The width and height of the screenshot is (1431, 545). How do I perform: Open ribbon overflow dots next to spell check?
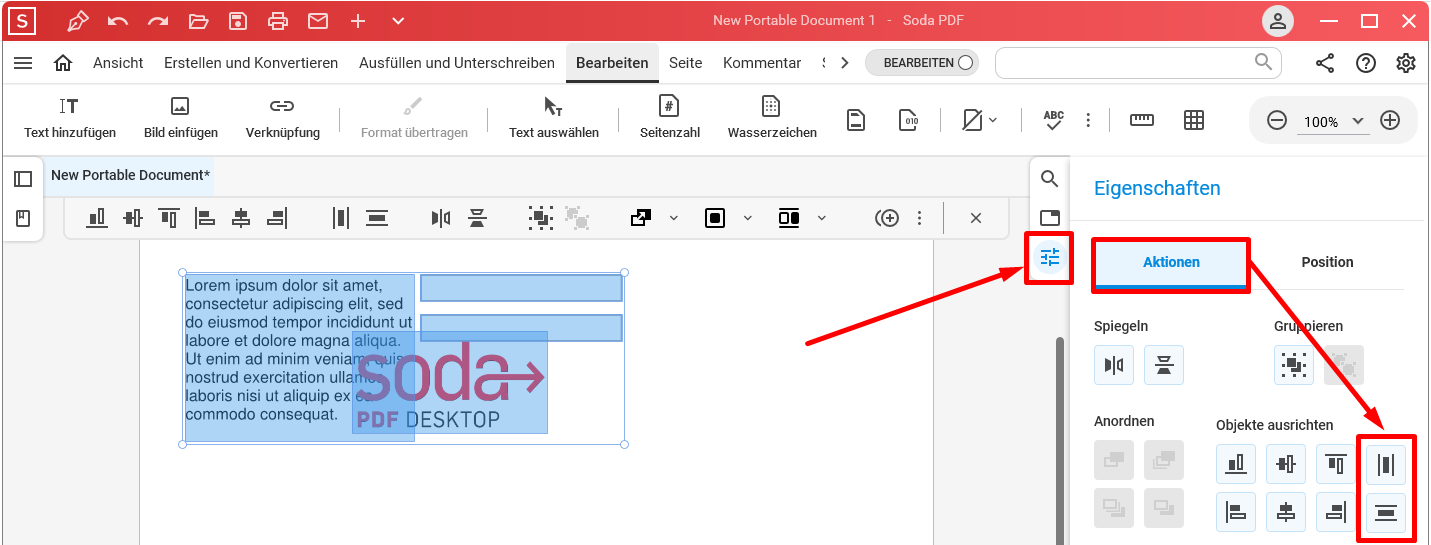coord(1088,120)
